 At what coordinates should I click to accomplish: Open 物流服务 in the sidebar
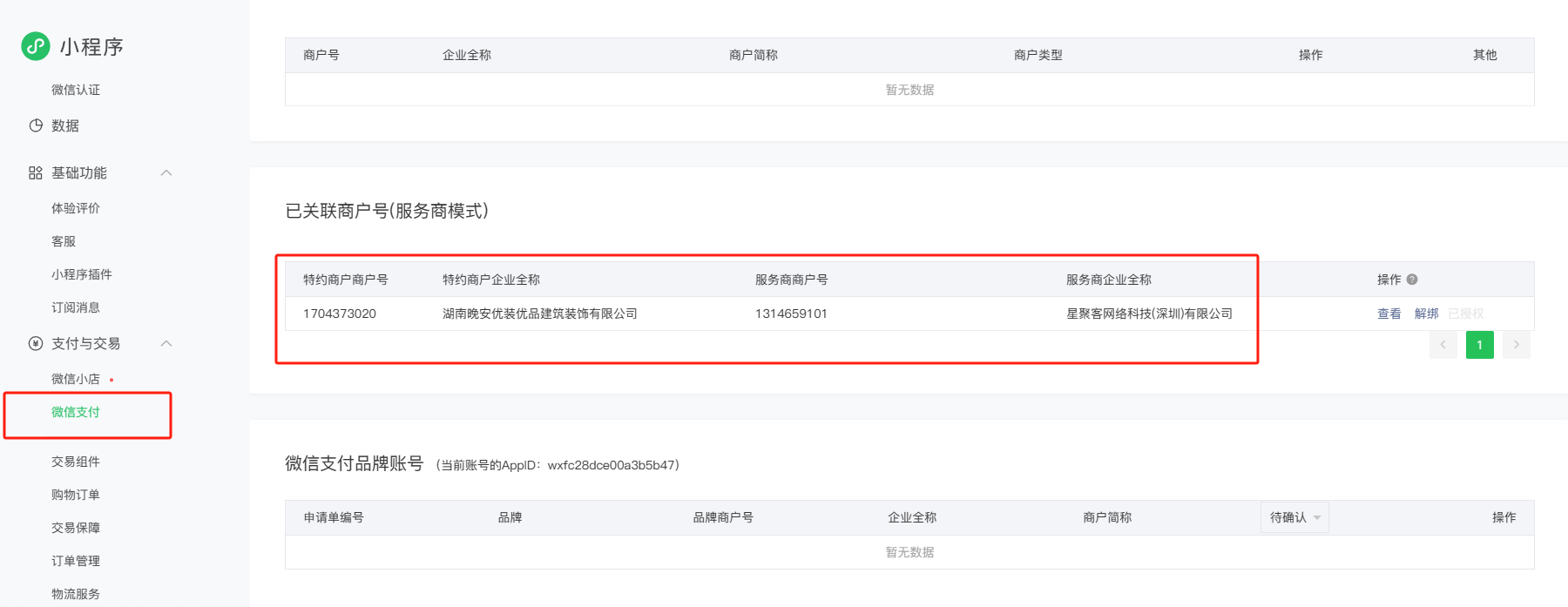pos(76,594)
